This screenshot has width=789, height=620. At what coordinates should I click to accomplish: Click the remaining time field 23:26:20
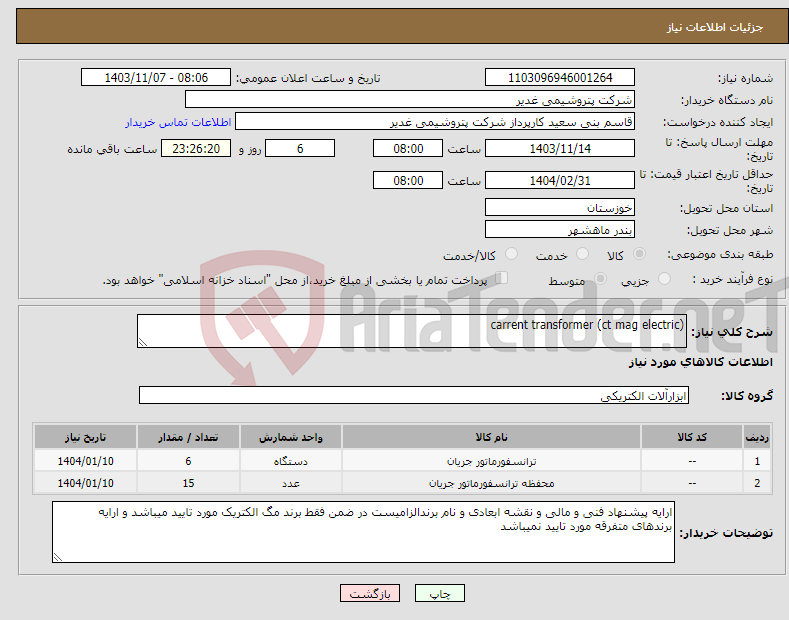click(x=196, y=148)
